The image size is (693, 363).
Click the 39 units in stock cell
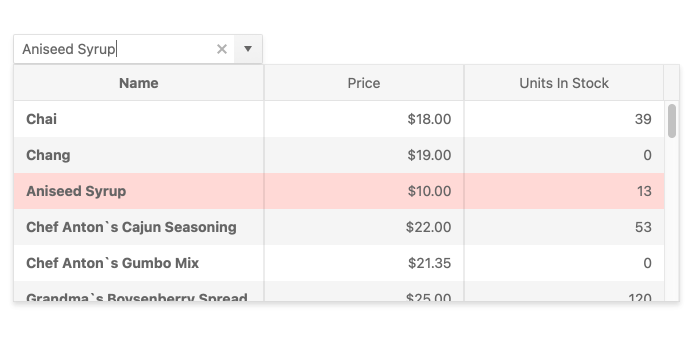point(564,119)
